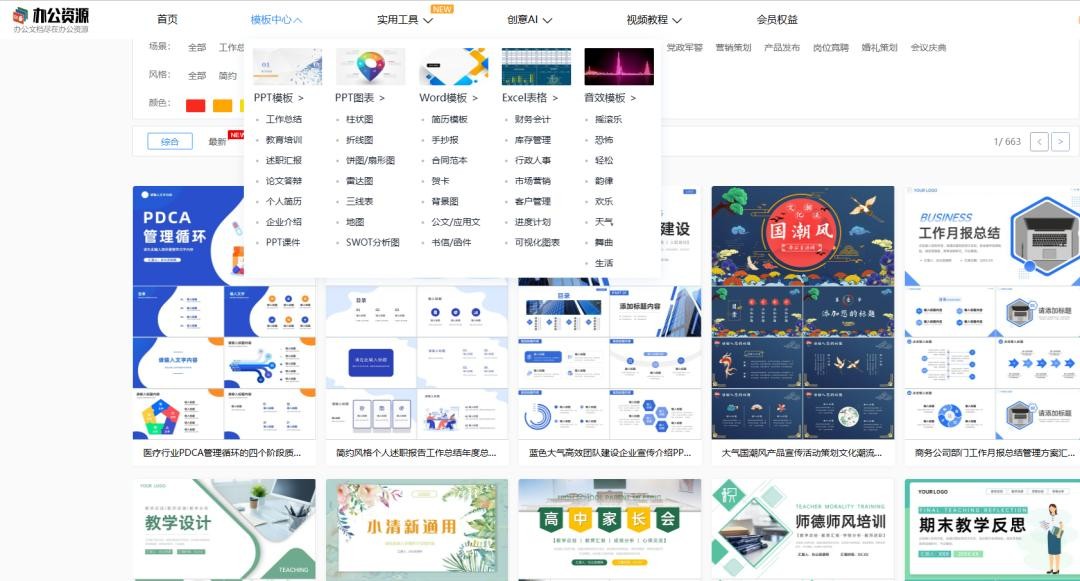Open the 会员权益 menu item
This screenshot has height=581, width=1080.
point(777,20)
